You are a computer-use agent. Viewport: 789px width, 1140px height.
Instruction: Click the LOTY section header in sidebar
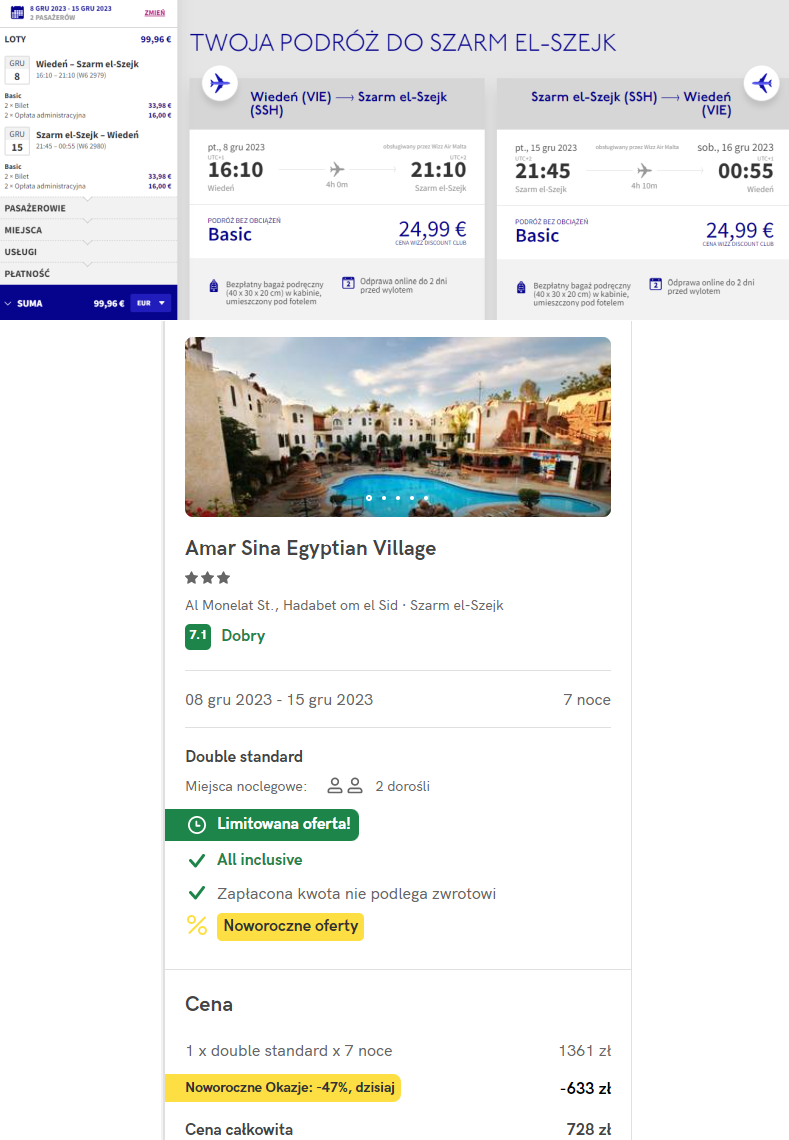point(88,39)
